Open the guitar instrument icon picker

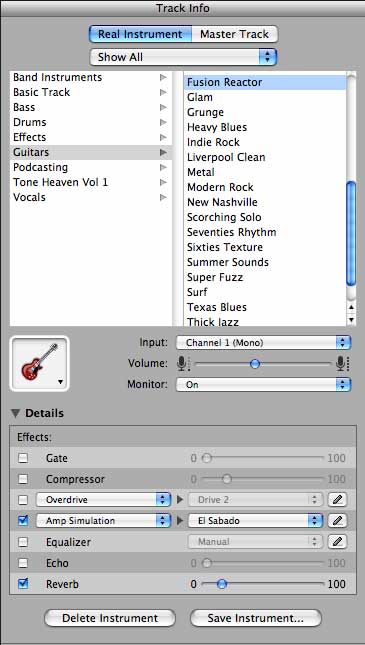(x=40, y=363)
